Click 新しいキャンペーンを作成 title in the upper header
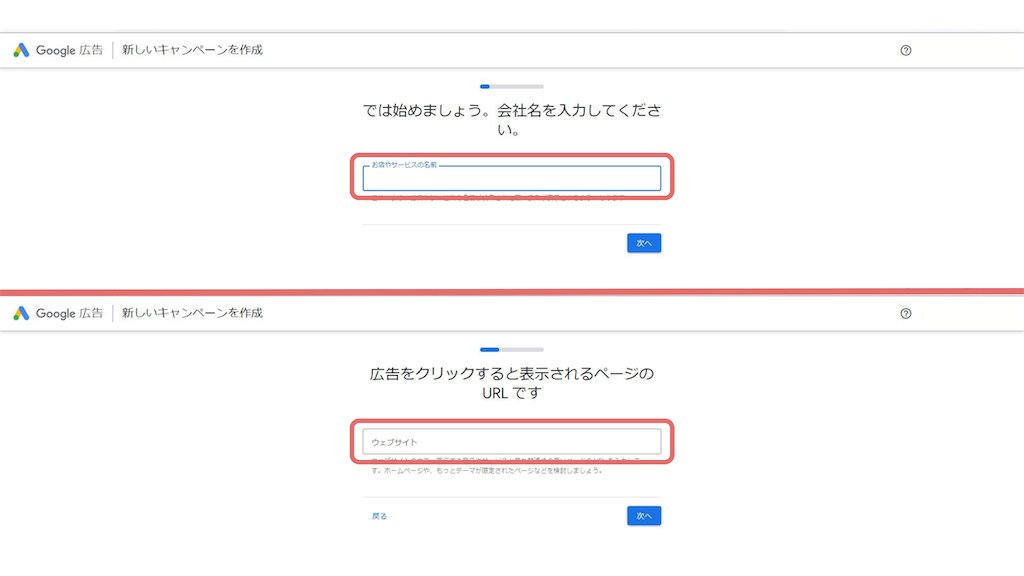The height and width of the screenshot is (576, 1024). [192, 50]
